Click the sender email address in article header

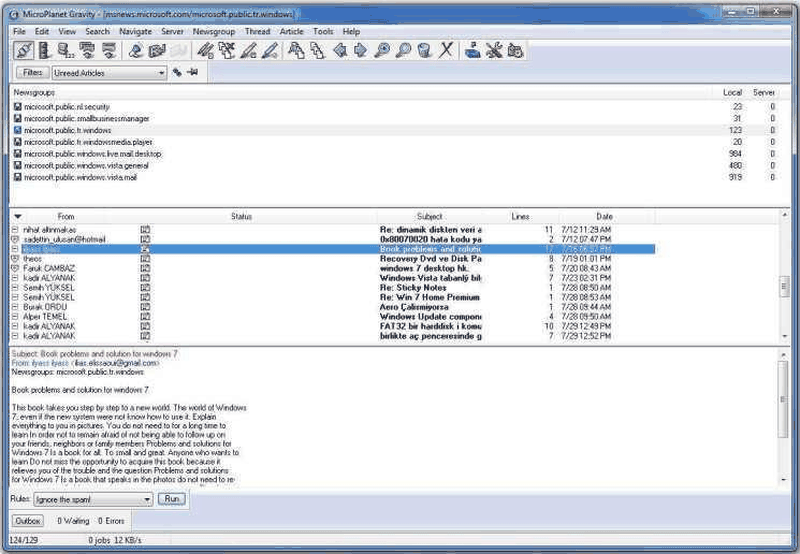point(115,363)
